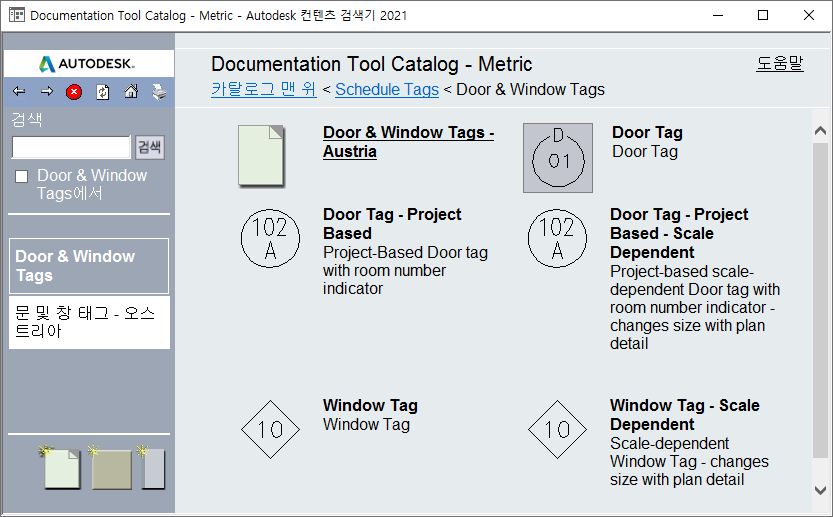Go to the catalog home icon
Image resolution: width=833 pixels, height=517 pixels.
[x=131, y=91]
